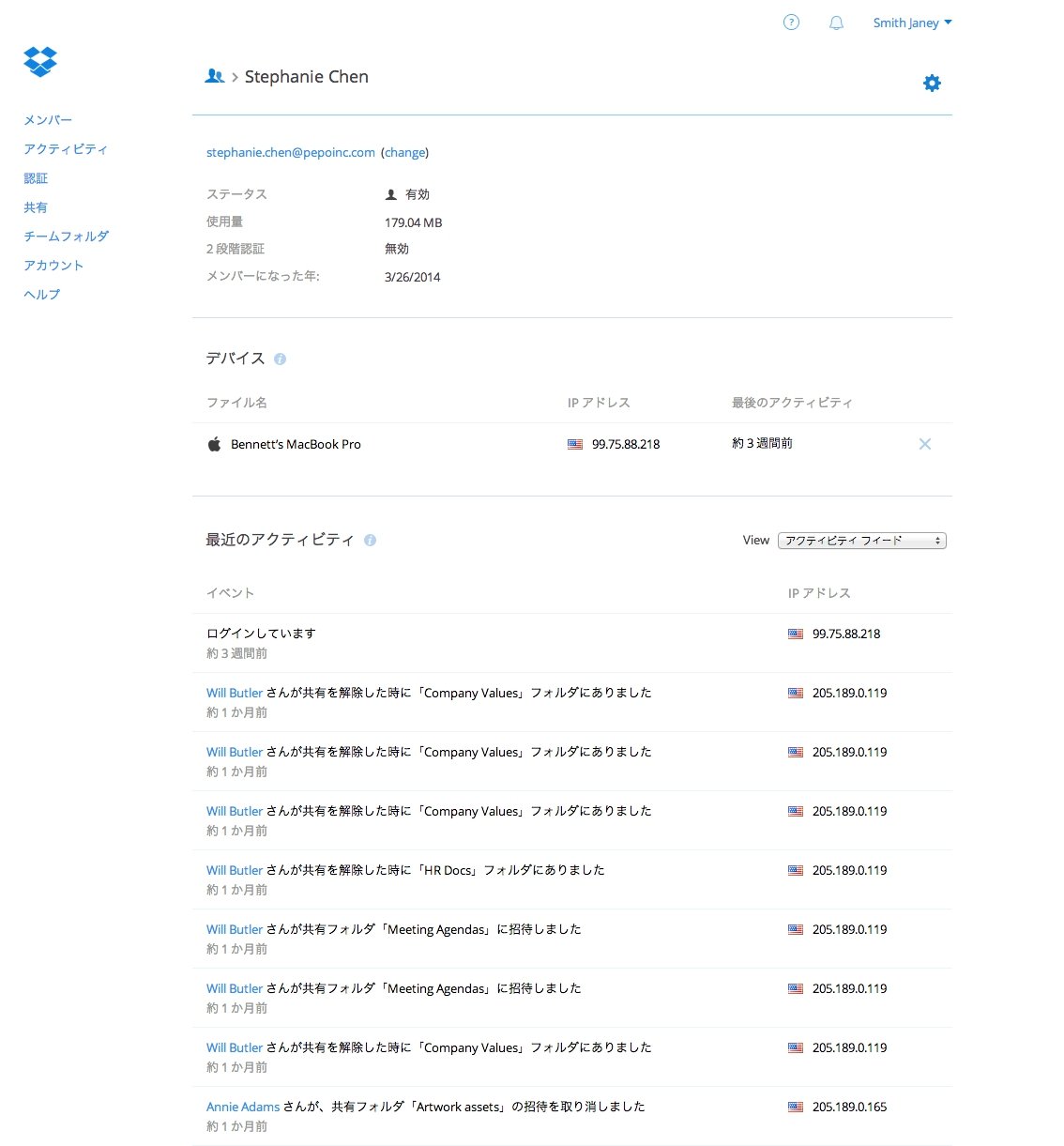This screenshot has height=1146, width=1064.
Task: Click the IP アドレス column header under デバイス
Action: [599, 403]
